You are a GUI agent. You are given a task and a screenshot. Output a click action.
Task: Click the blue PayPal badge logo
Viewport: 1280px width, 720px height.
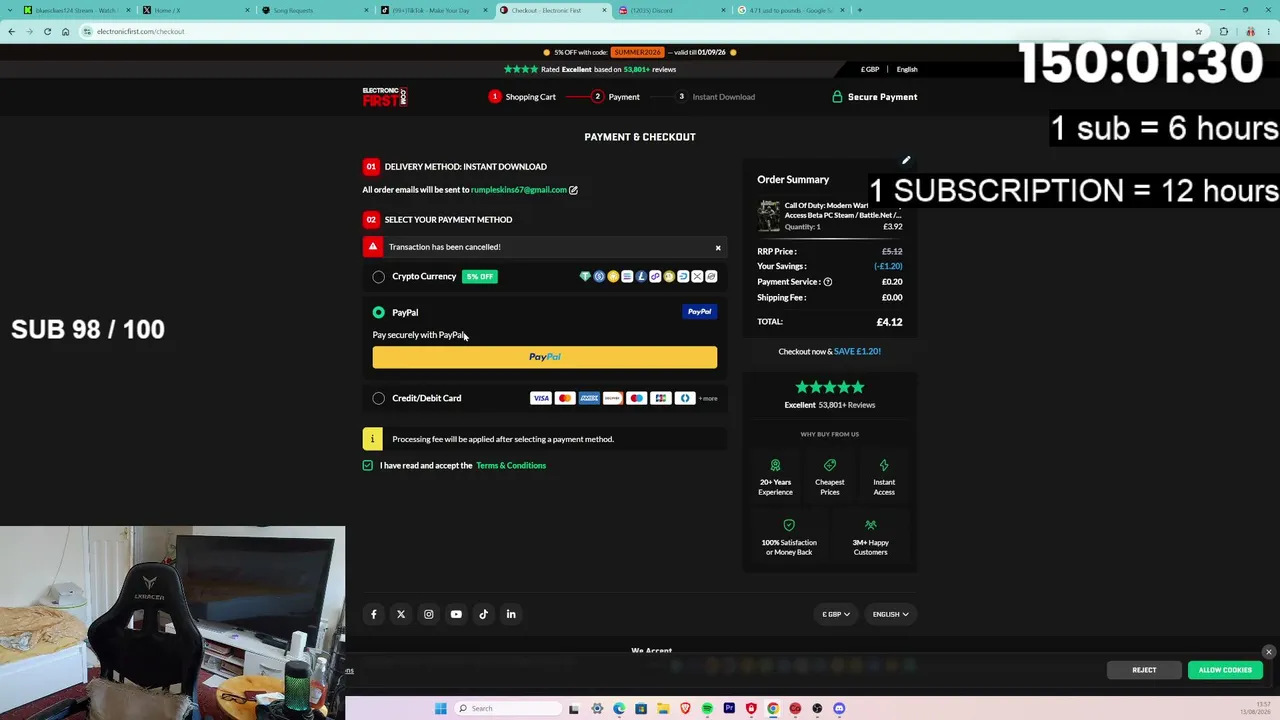[x=699, y=312]
